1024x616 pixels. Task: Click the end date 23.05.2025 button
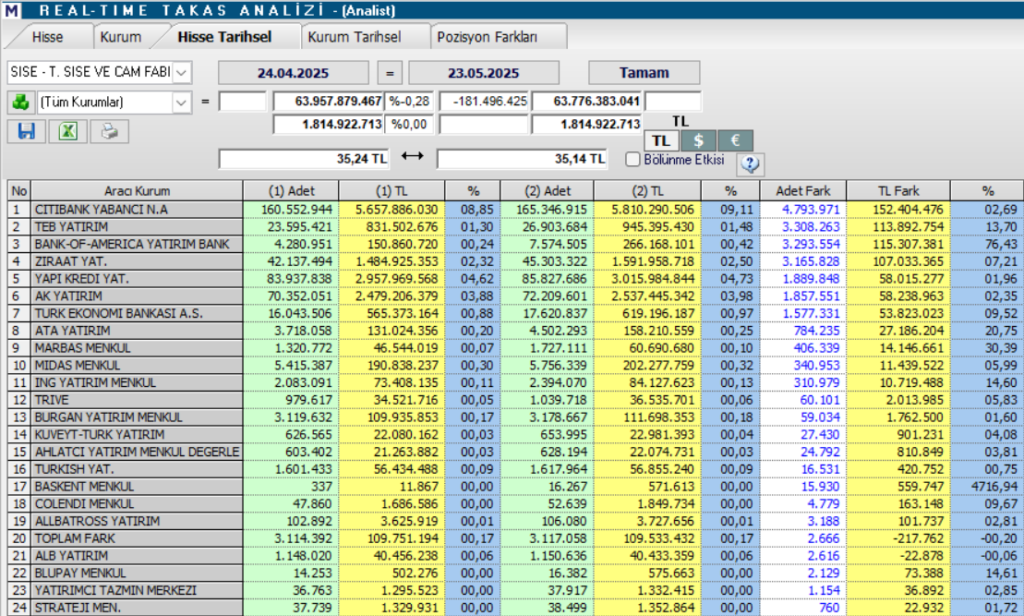[x=484, y=73]
